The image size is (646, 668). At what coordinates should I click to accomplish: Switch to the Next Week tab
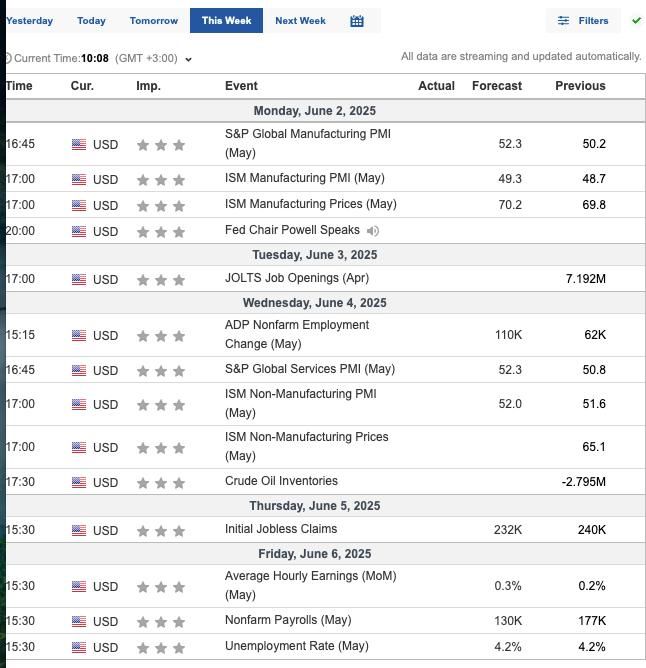tap(300, 20)
